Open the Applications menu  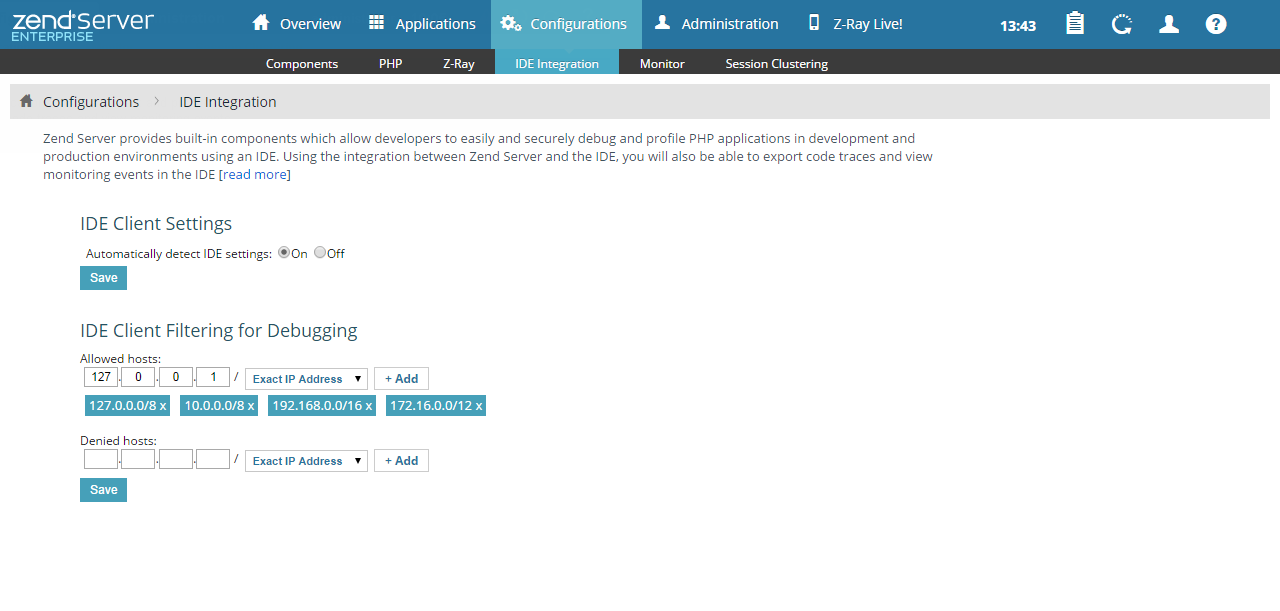(421, 24)
